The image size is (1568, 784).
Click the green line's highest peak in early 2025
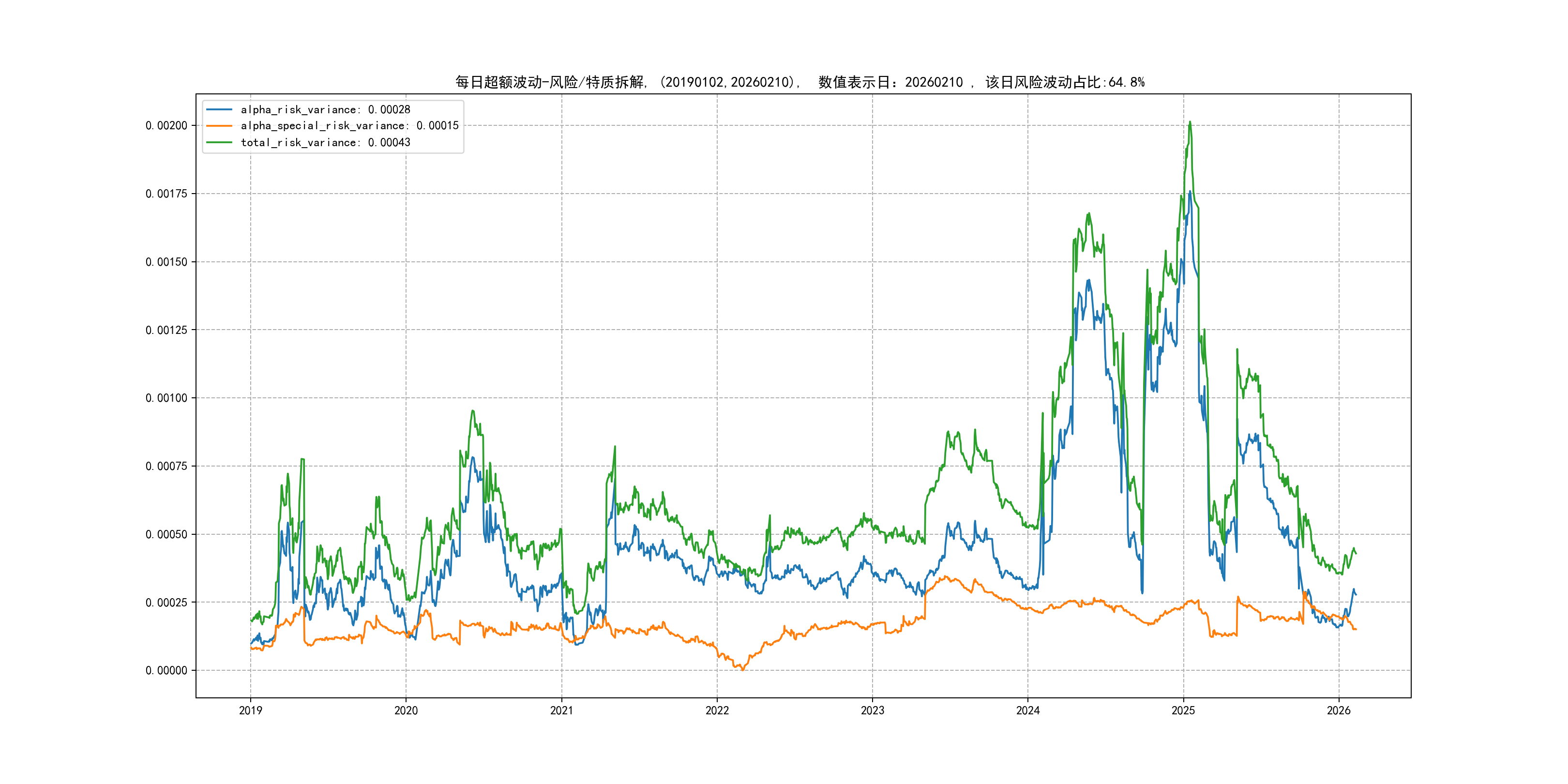1190,122
